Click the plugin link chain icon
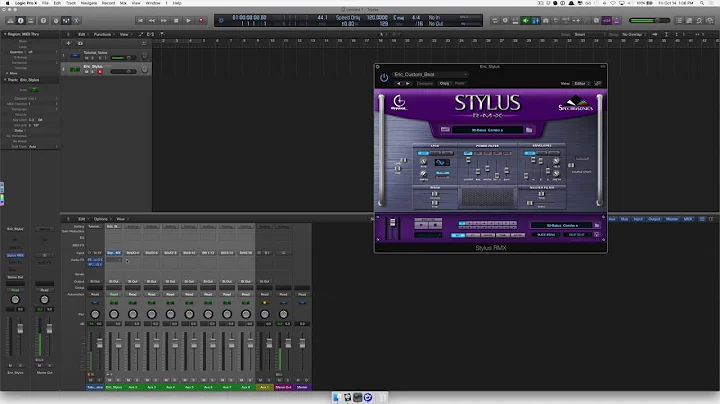This screenshot has width=720, height=404. [598, 84]
